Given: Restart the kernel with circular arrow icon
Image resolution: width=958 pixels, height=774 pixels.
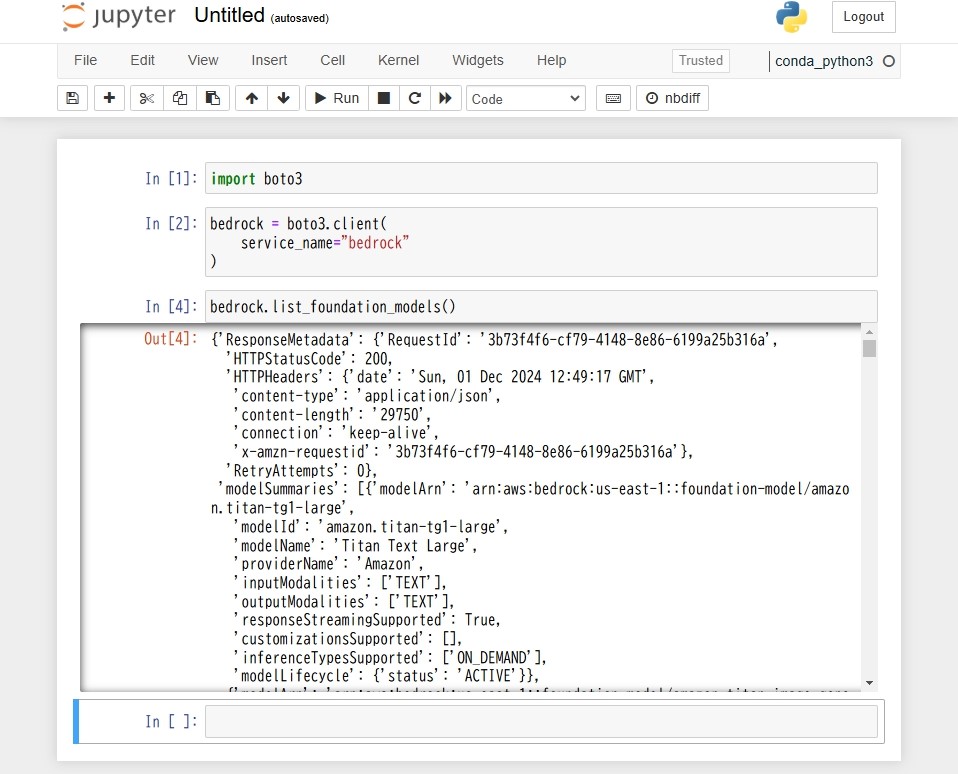Looking at the screenshot, I should tap(415, 98).
